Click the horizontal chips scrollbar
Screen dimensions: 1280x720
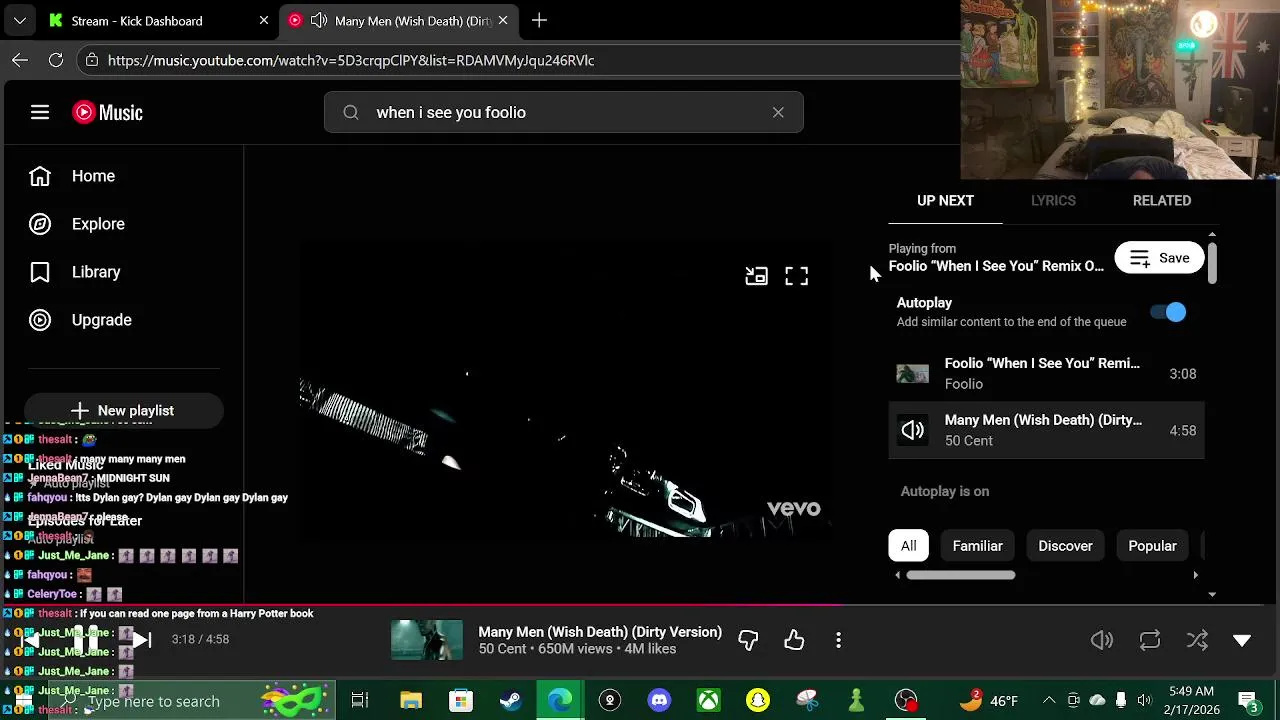pos(961,575)
